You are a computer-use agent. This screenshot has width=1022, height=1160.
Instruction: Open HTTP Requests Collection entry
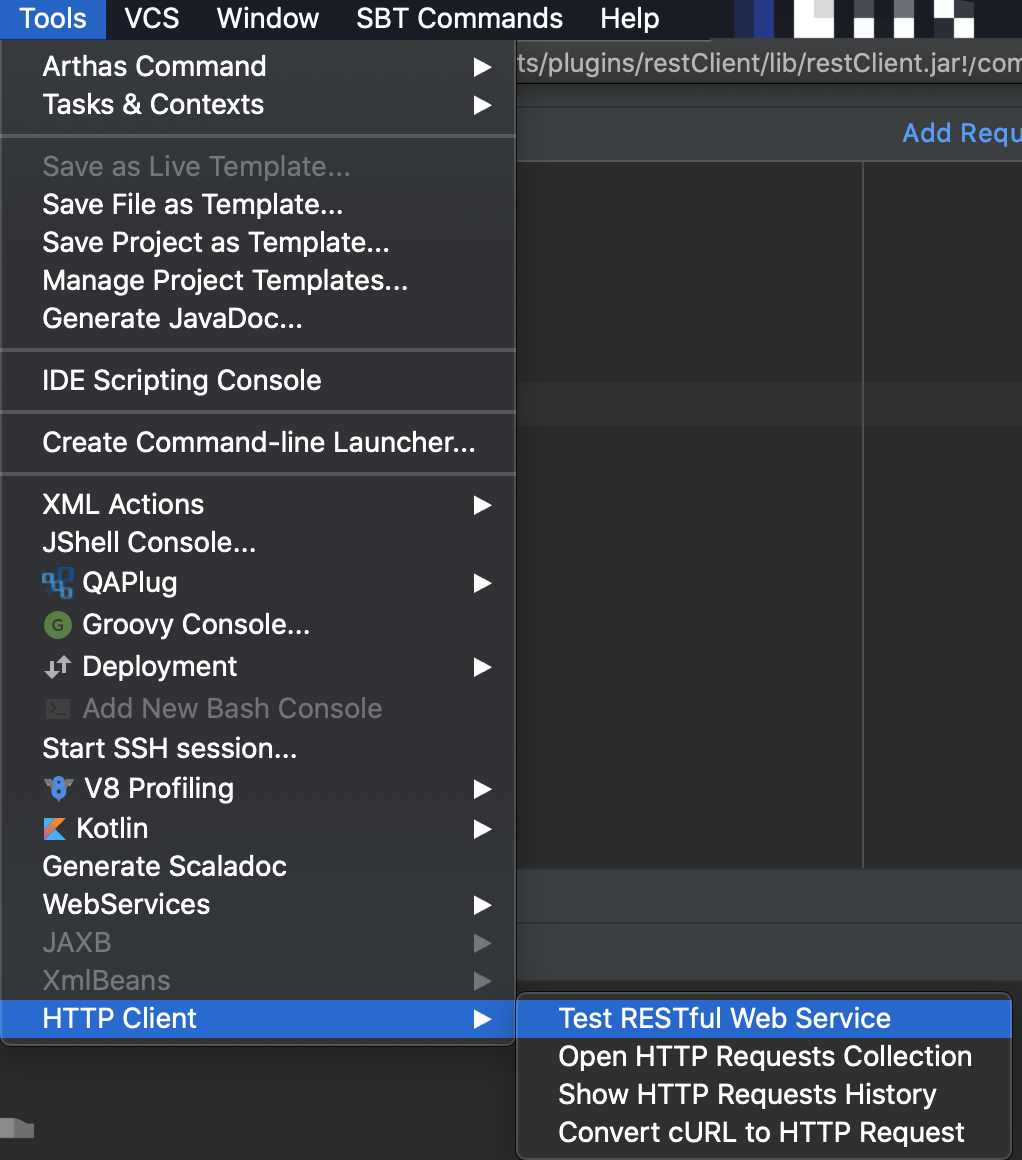click(x=764, y=1056)
